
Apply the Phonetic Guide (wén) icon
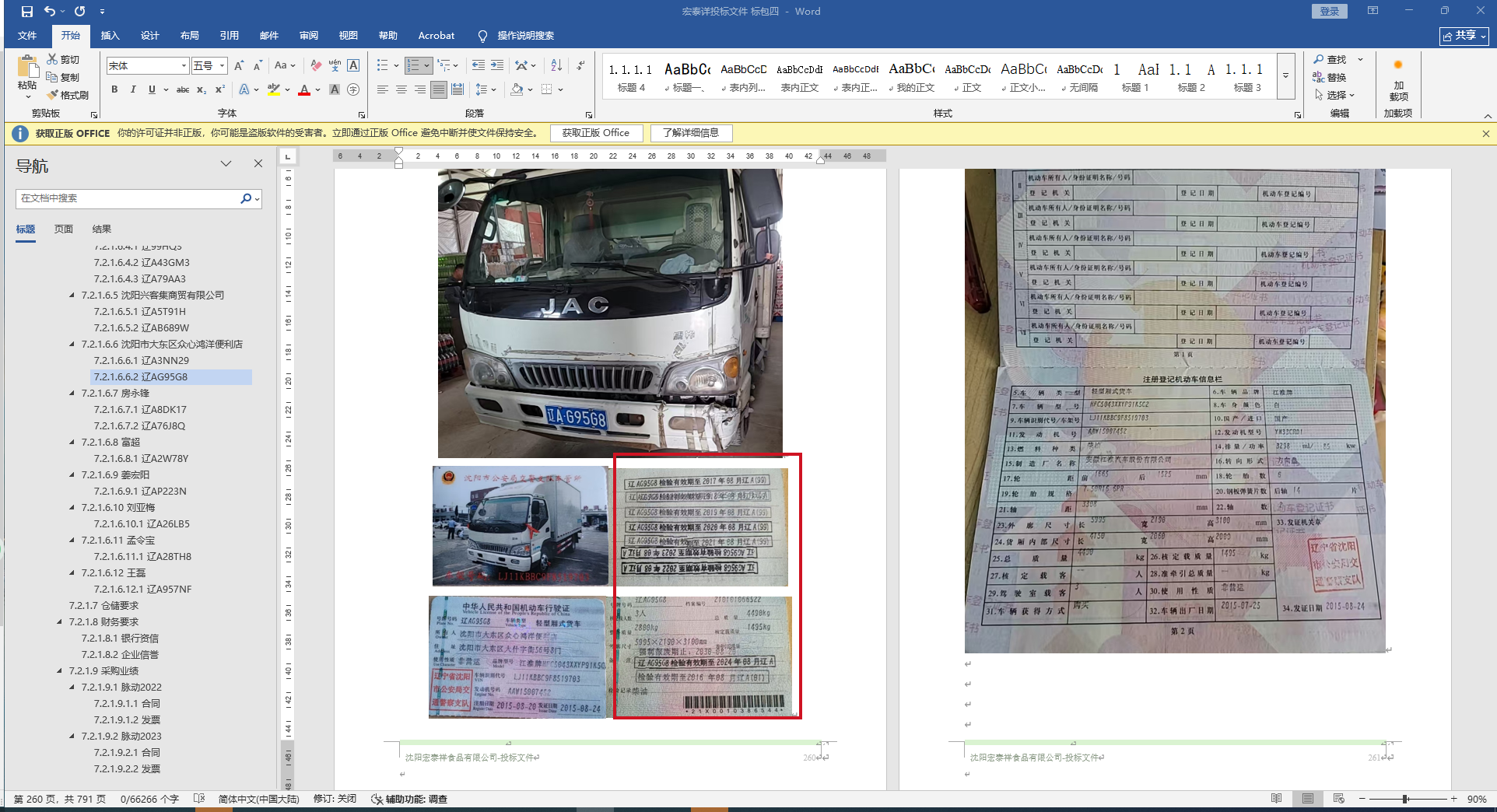coord(335,66)
